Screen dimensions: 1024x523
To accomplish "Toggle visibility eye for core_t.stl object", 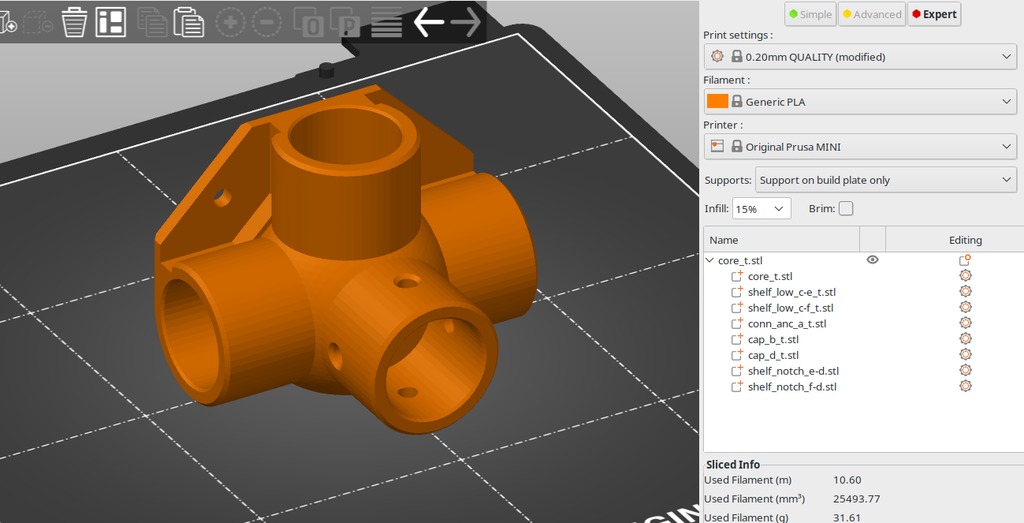I will (872, 260).
